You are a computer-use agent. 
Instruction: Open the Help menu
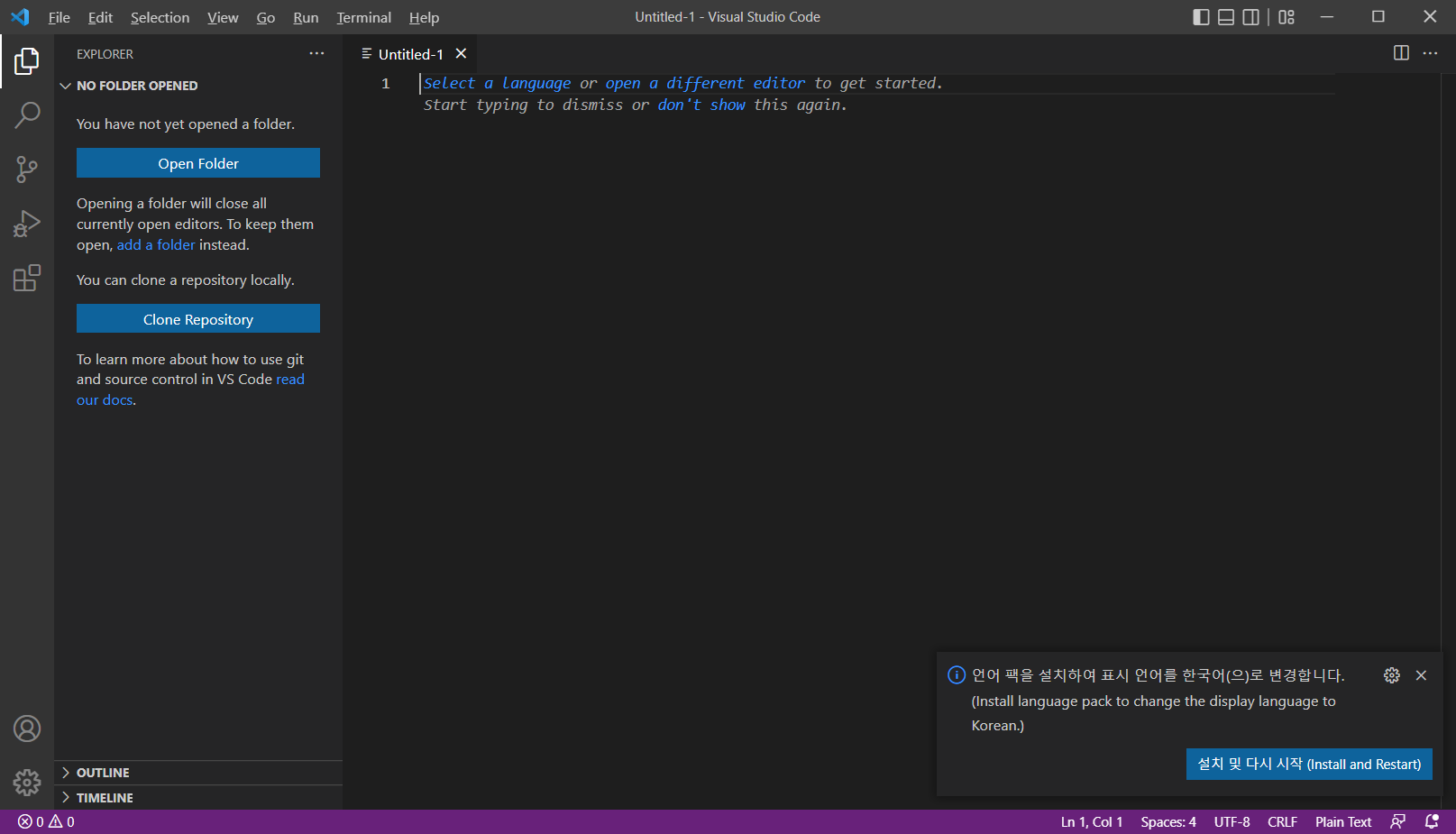(x=424, y=17)
